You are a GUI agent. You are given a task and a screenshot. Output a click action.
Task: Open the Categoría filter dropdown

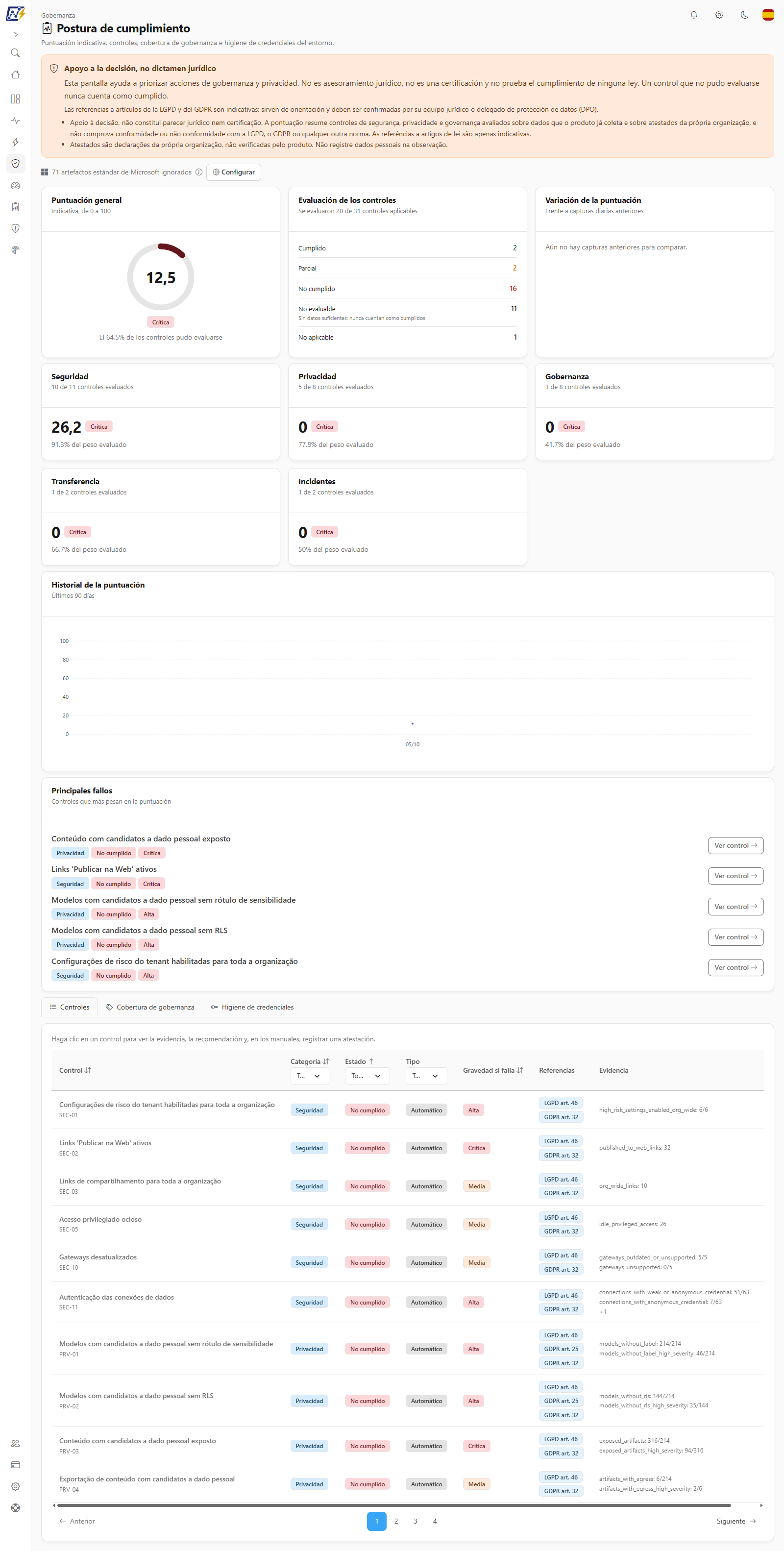click(x=310, y=1076)
